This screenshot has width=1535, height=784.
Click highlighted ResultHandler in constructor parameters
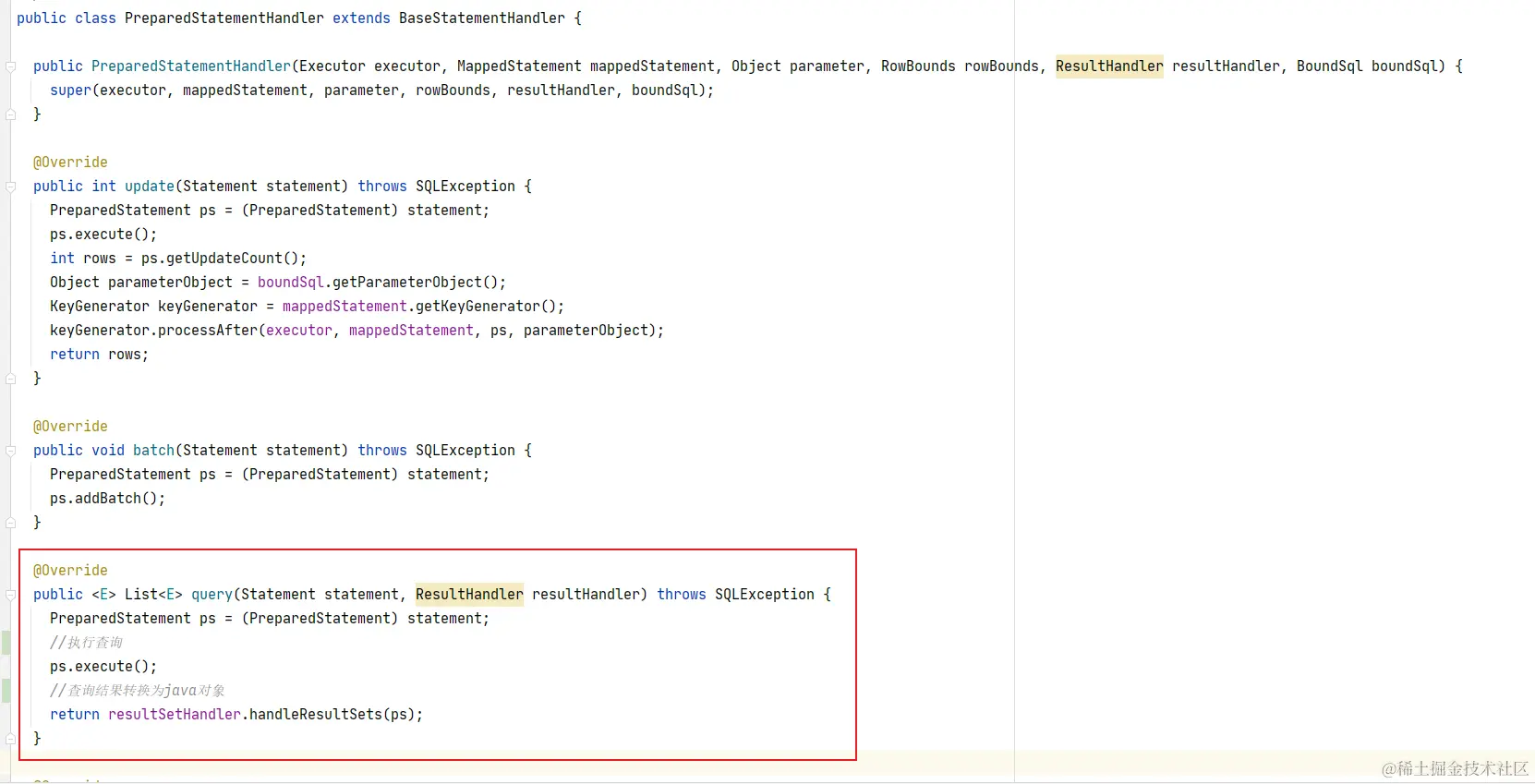click(x=1109, y=66)
